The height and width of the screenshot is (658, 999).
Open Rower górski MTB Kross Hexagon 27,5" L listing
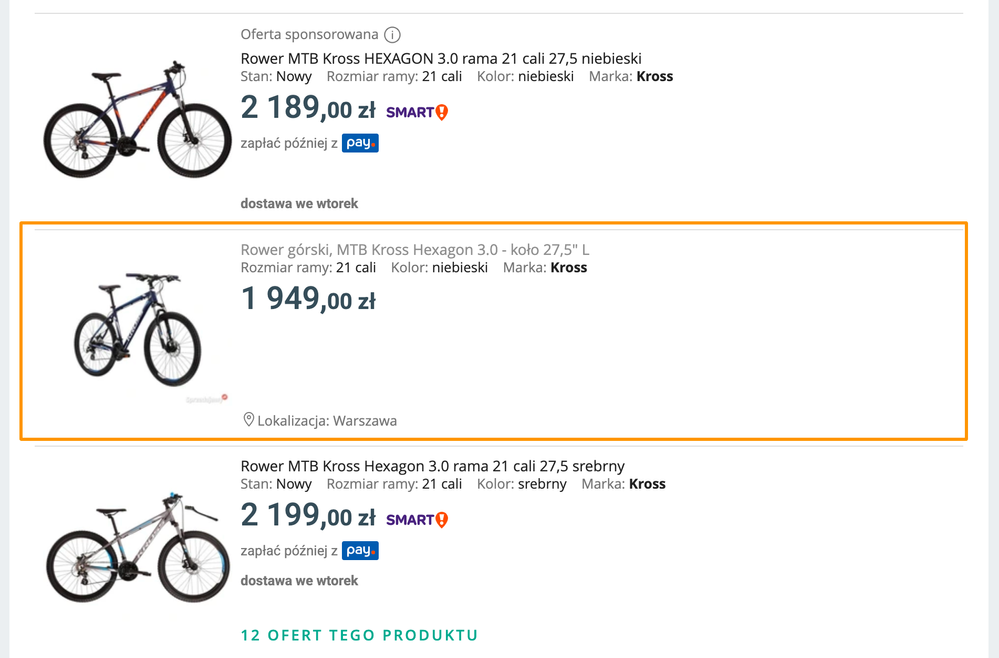[415, 250]
